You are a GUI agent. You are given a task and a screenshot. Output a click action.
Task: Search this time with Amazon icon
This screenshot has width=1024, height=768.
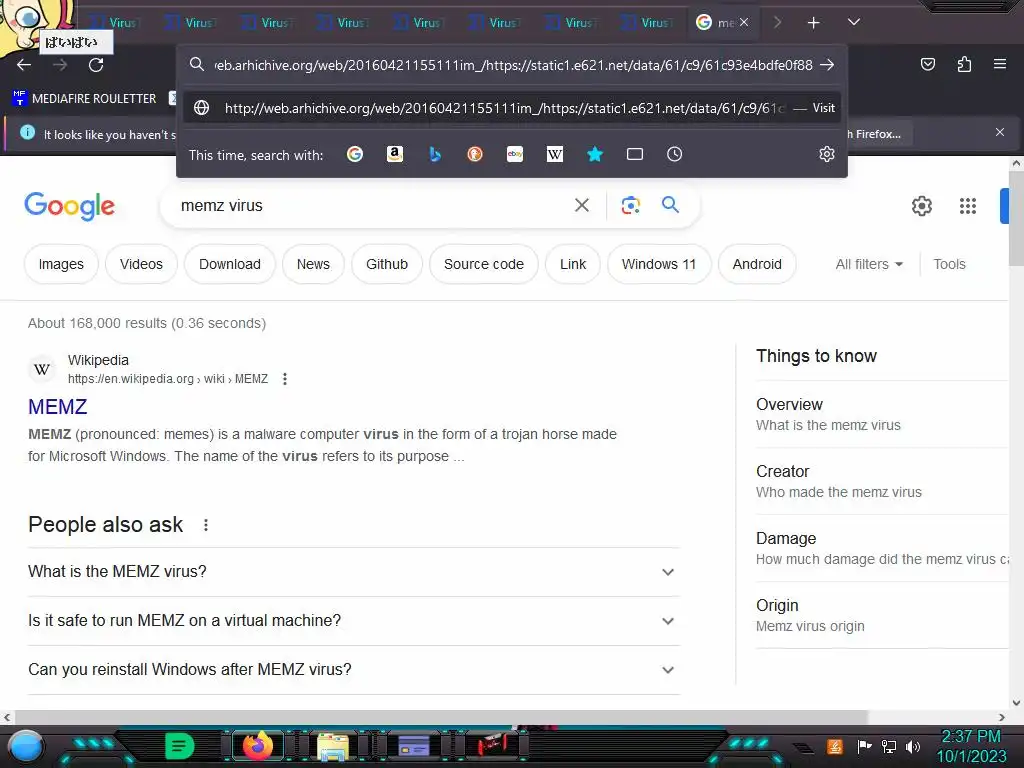pyautogui.click(x=394, y=154)
